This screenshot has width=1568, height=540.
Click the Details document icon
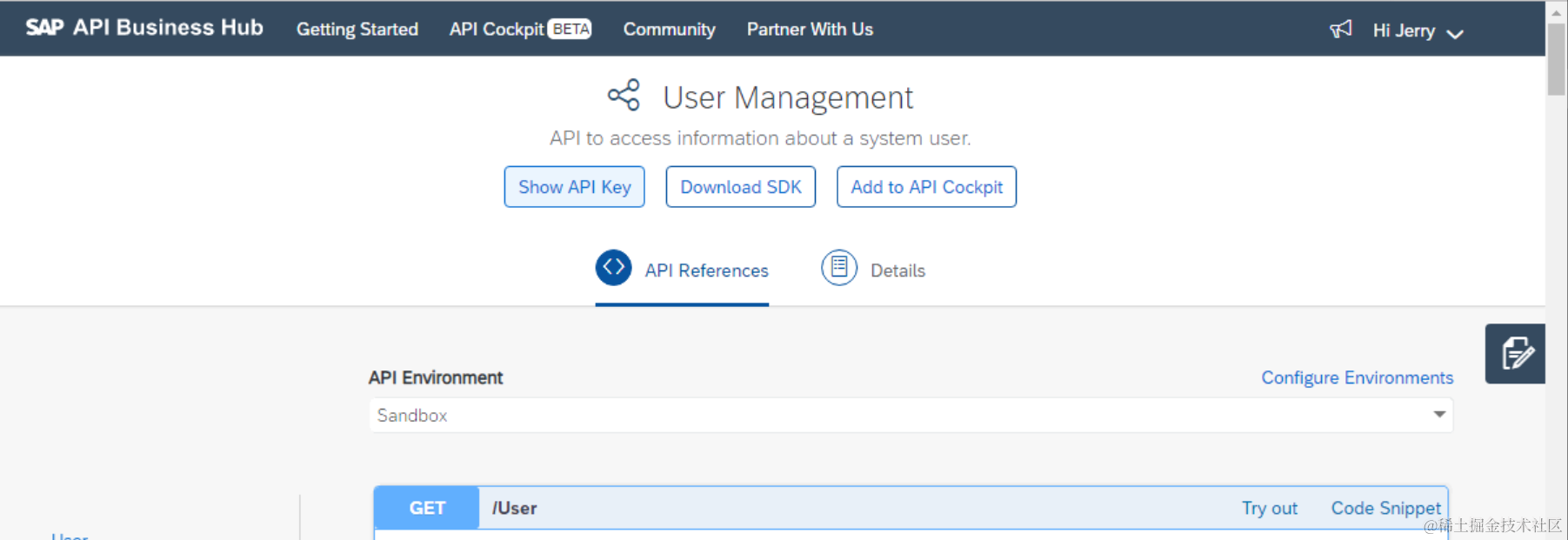pos(838,268)
